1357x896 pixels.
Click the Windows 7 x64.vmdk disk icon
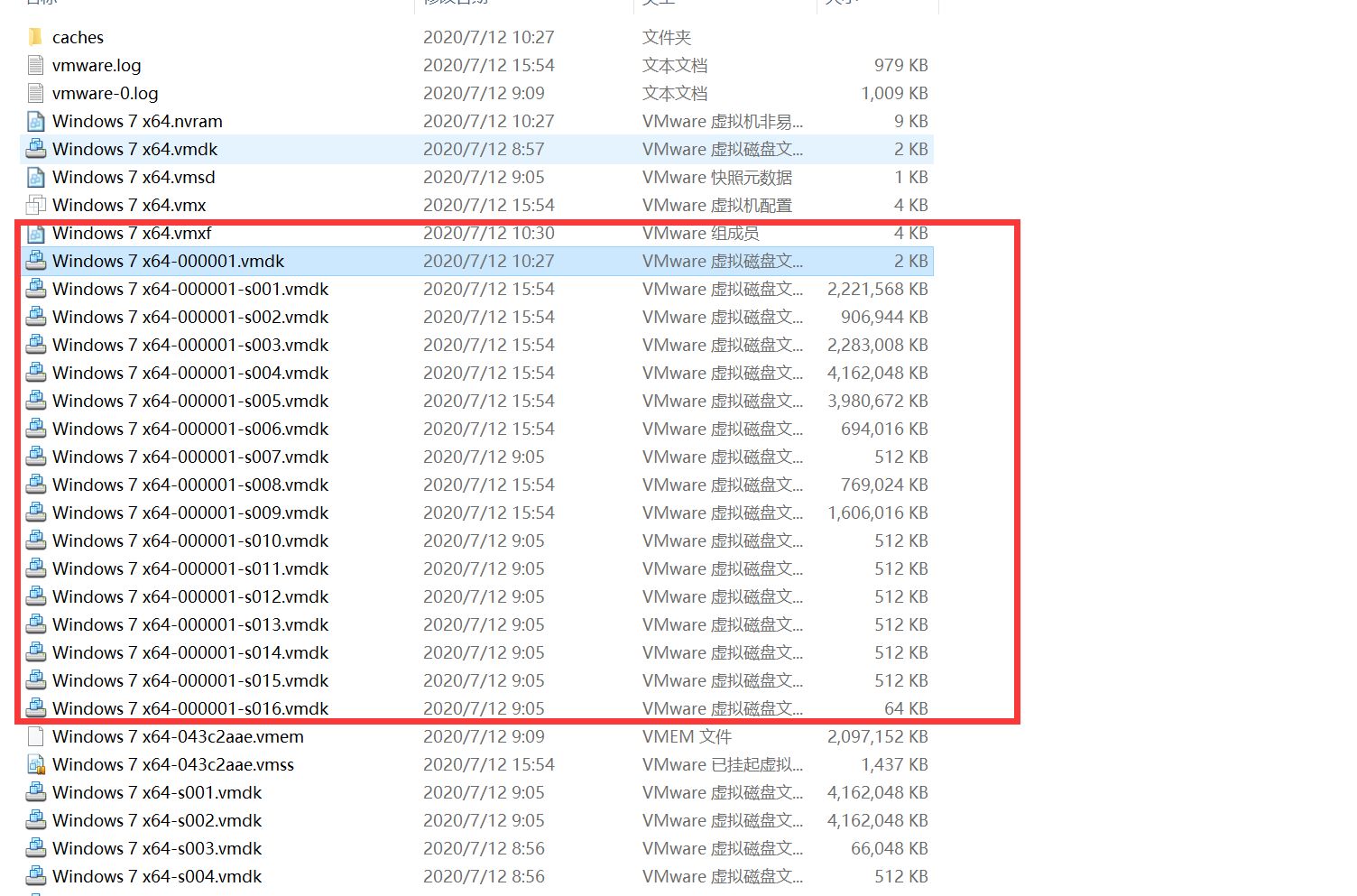(x=35, y=149)
